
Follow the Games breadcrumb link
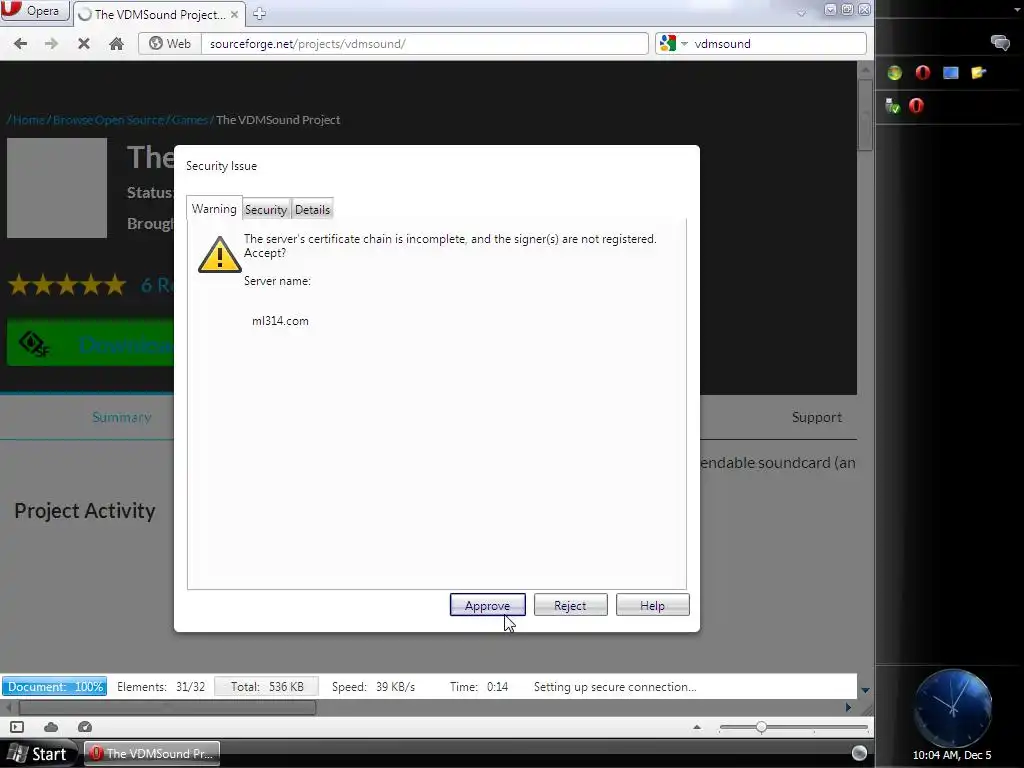point(190,120)
